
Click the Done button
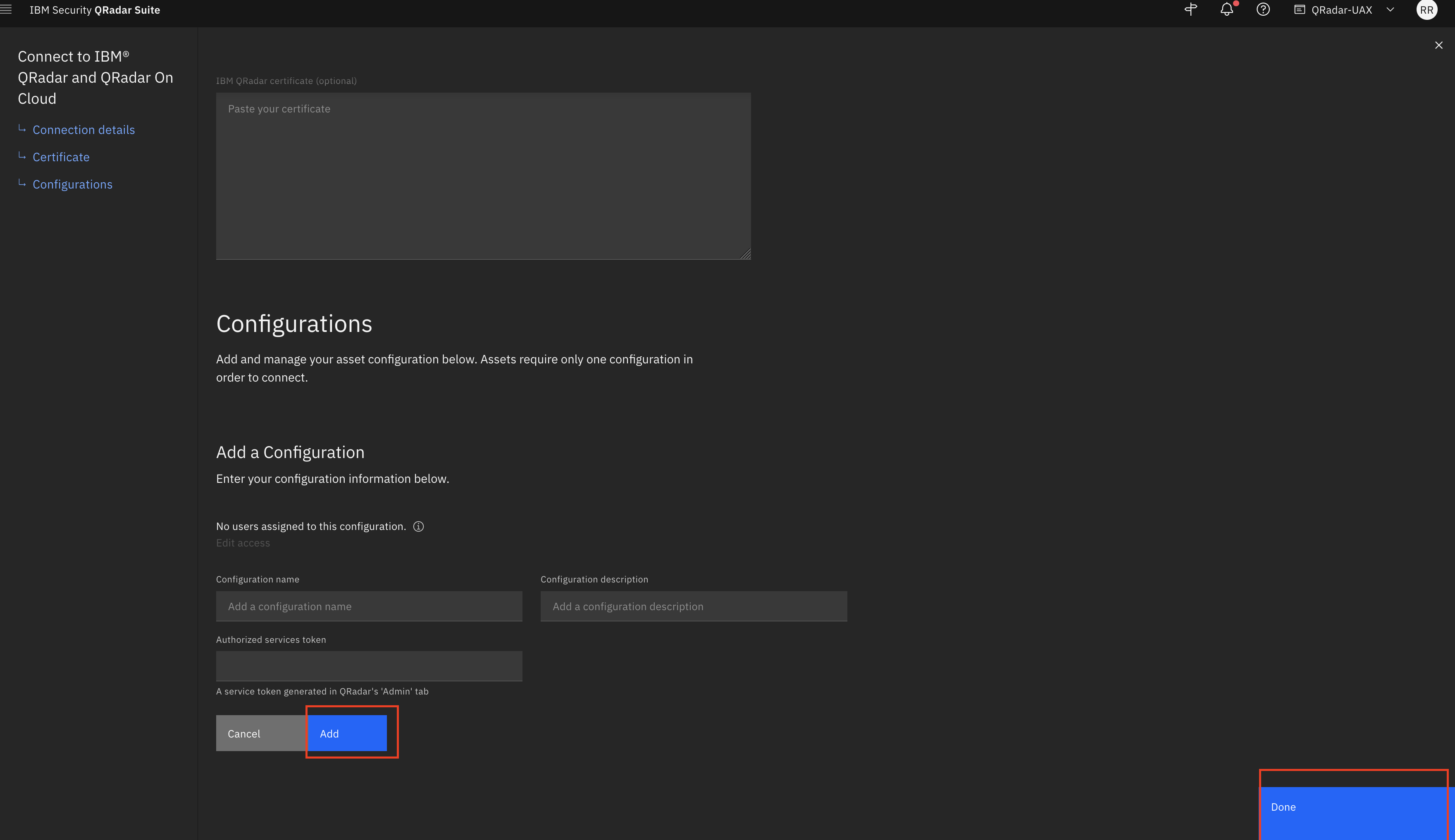pos(1357,814)
